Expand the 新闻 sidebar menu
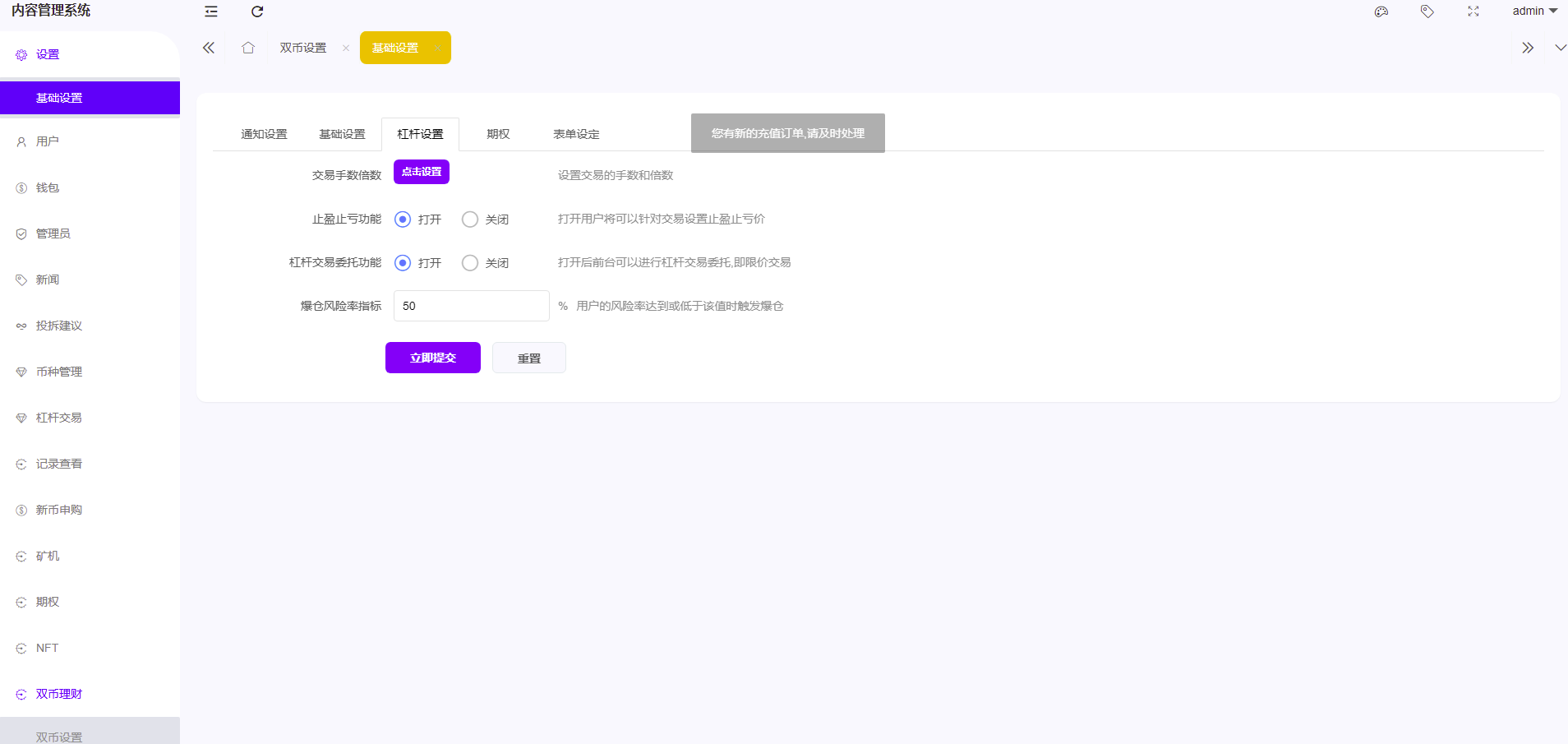Screen dimensions: 1568x744 pos(90,280)
